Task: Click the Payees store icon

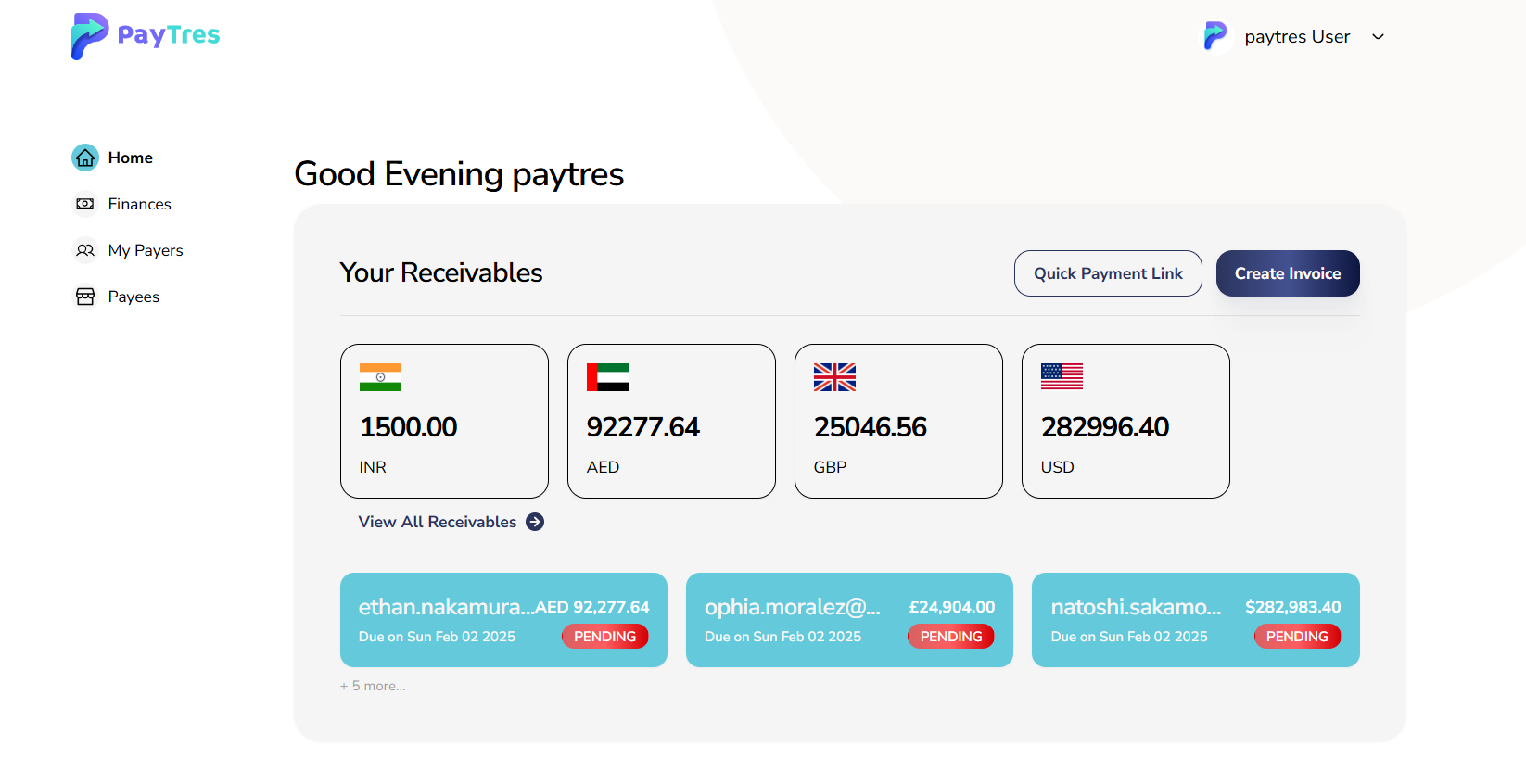Action: pos(85,297)
